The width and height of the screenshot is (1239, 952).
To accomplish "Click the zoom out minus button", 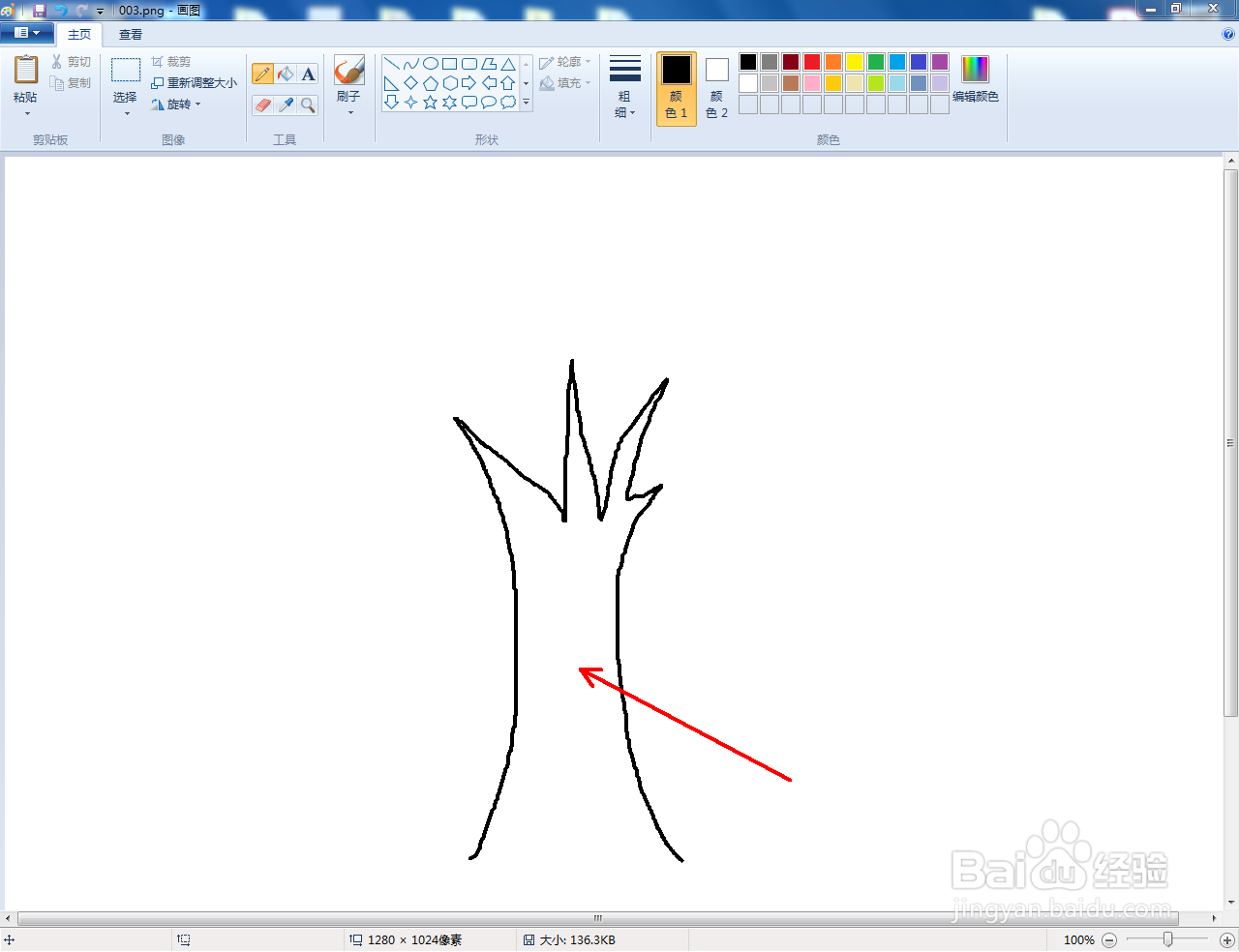I will 1109,939.
